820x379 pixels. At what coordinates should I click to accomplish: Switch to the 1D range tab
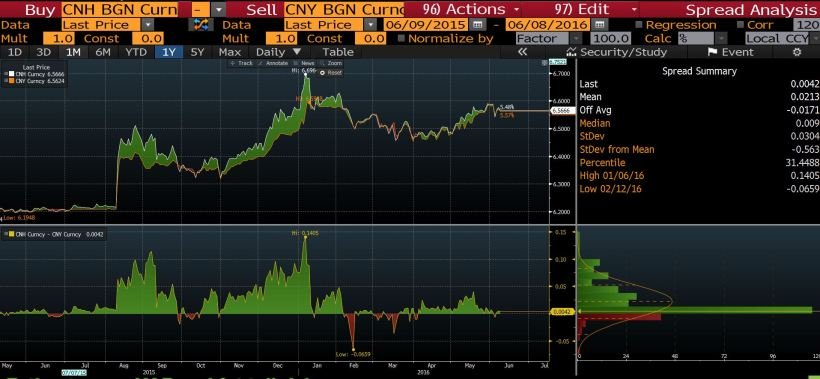click(16, 52)
